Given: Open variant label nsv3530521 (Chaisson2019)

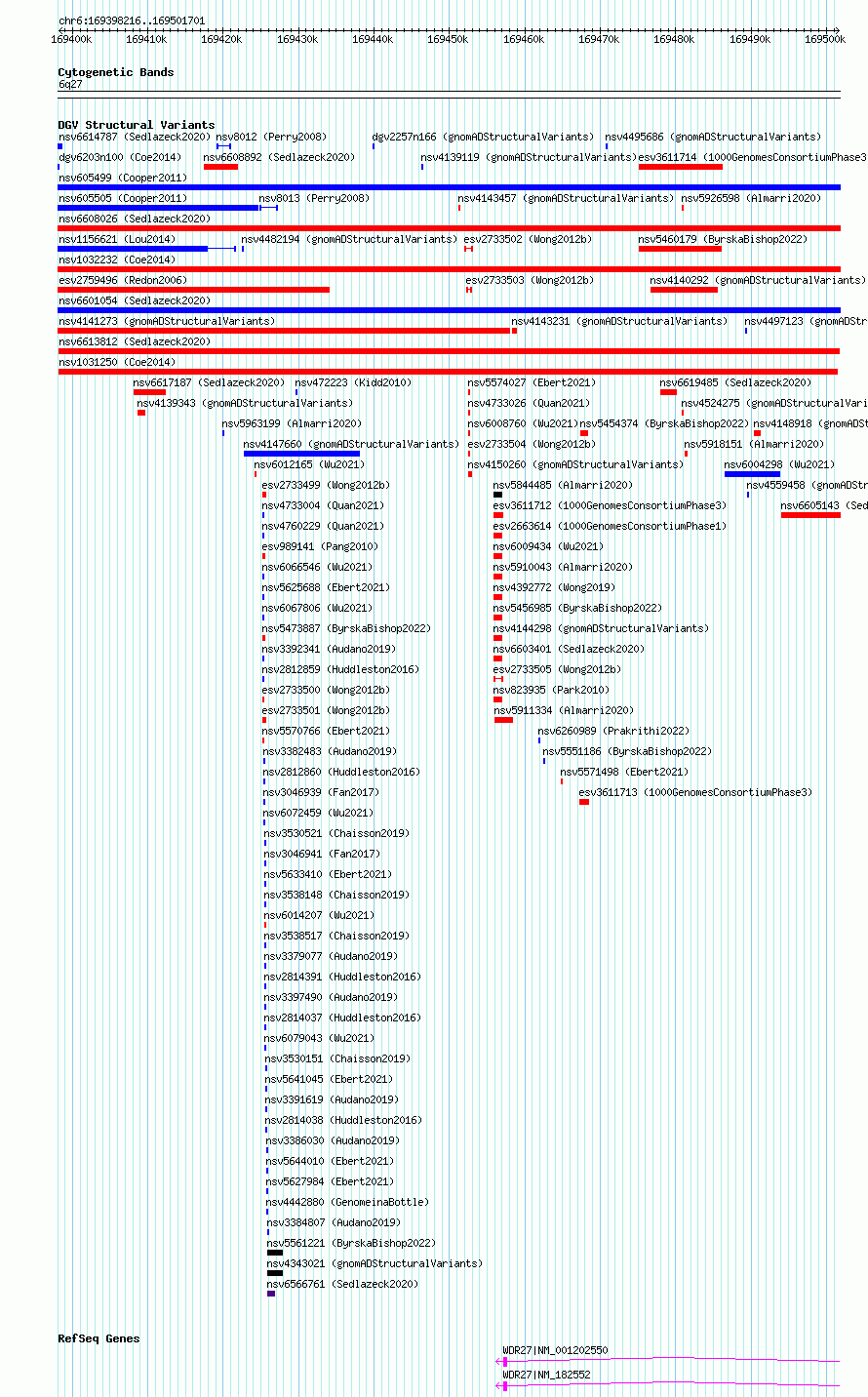Looking at the screenshot, I should click(336, 834).
